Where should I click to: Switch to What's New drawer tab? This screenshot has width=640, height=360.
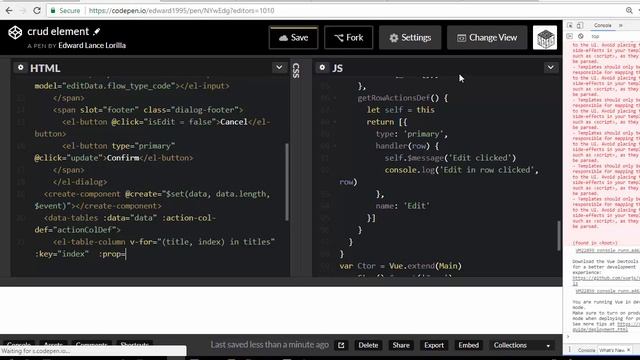[612, 350]
